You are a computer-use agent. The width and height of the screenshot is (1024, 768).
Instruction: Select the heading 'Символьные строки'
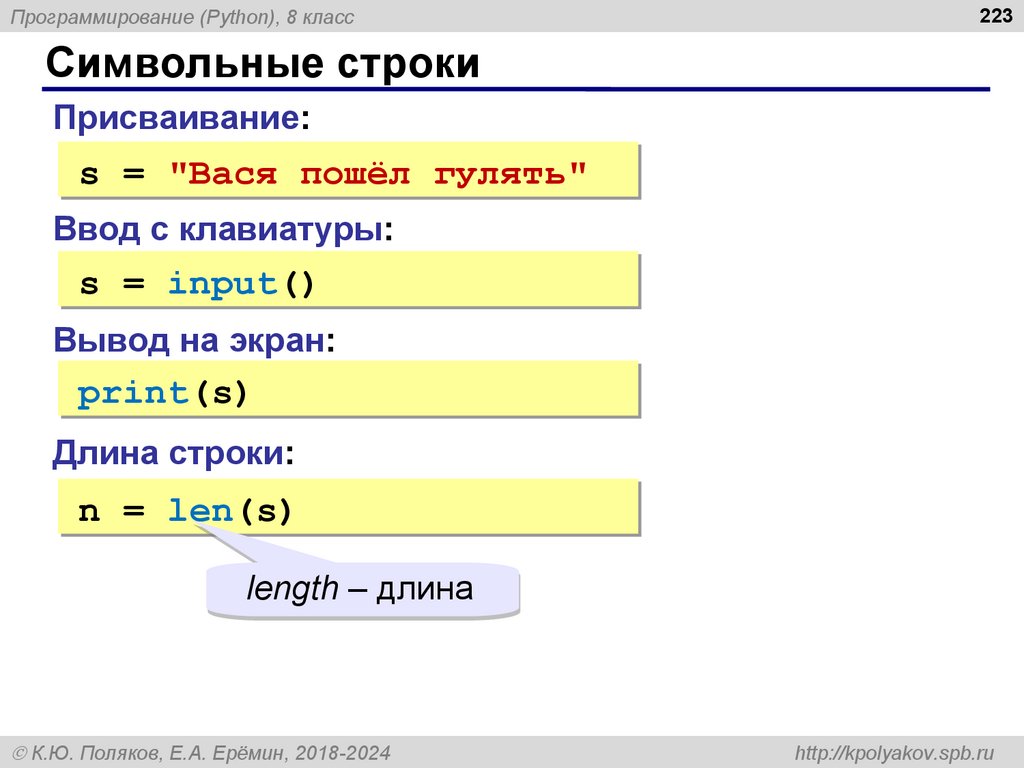point(263,63)
